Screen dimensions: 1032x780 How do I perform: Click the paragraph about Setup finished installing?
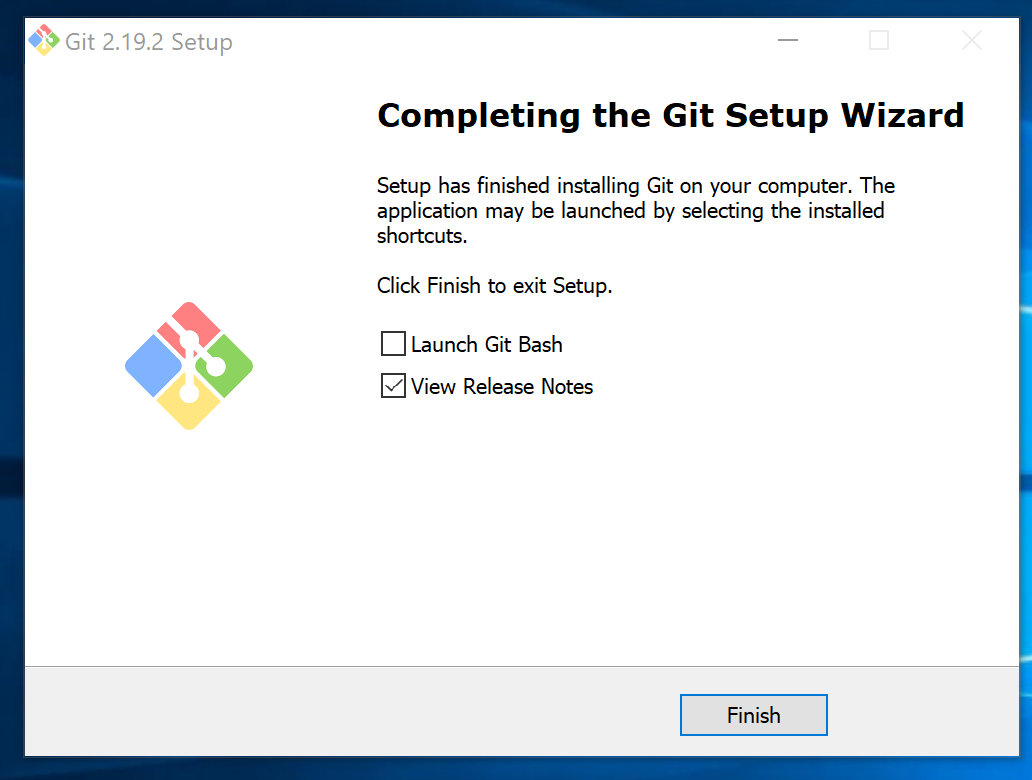pyautogui.click(x=635, y=211)
